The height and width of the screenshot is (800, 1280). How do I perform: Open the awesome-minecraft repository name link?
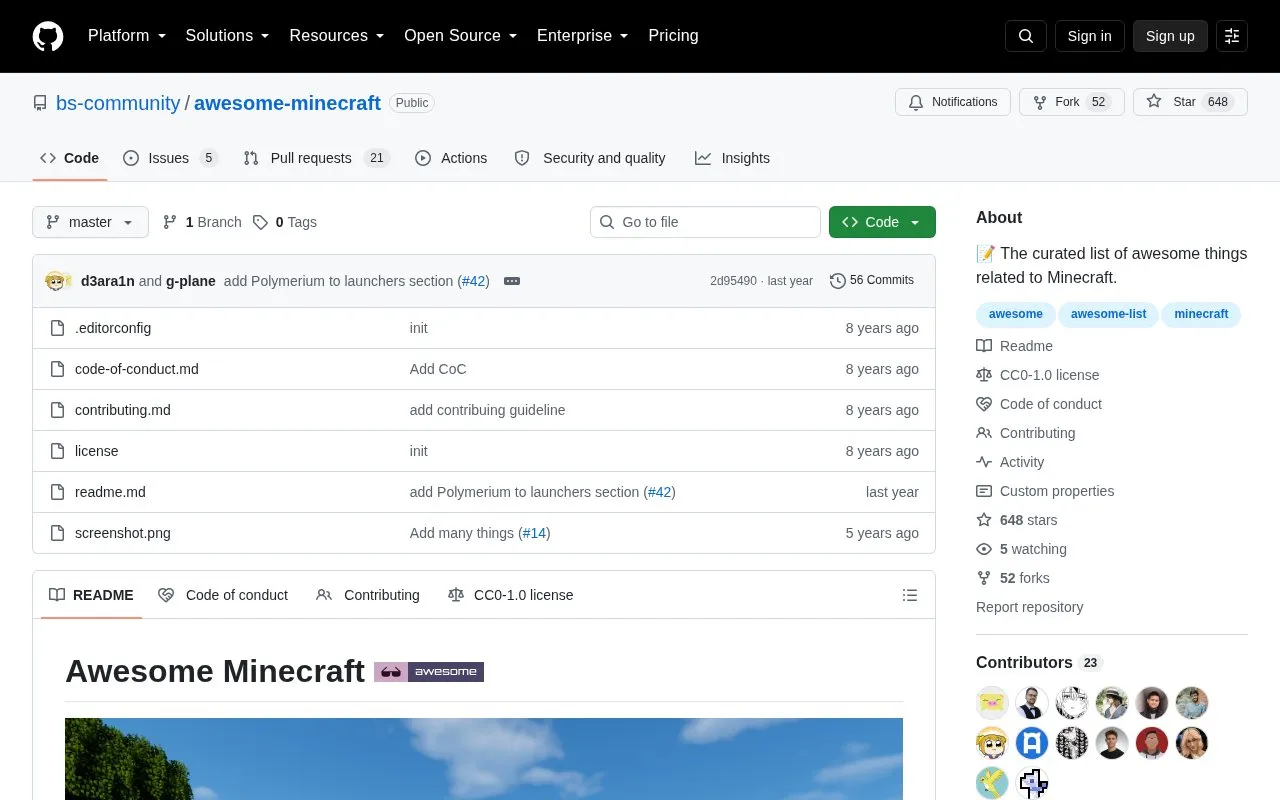287,103
